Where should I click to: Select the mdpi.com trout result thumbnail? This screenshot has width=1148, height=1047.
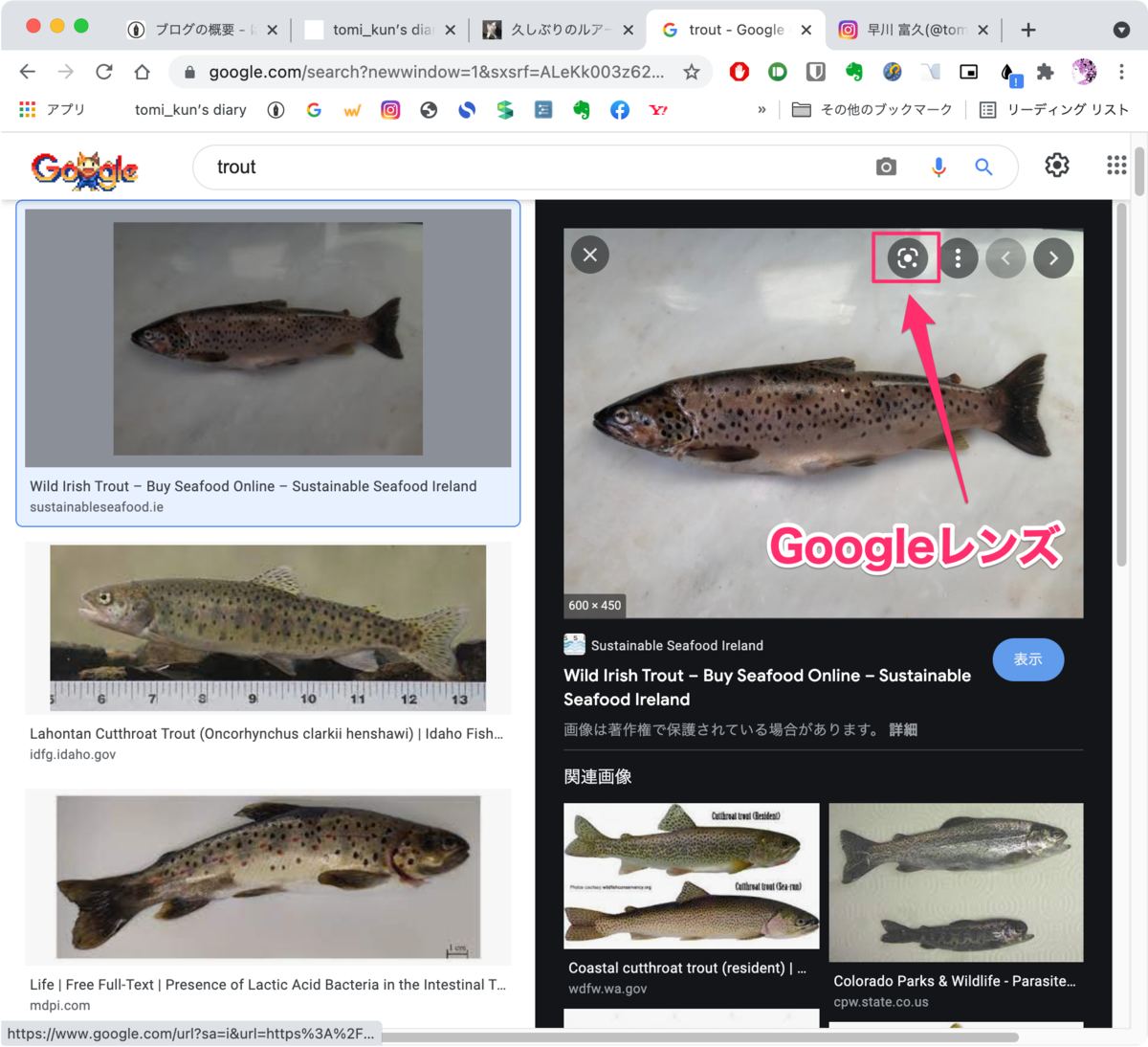click(x=268, y=877)
